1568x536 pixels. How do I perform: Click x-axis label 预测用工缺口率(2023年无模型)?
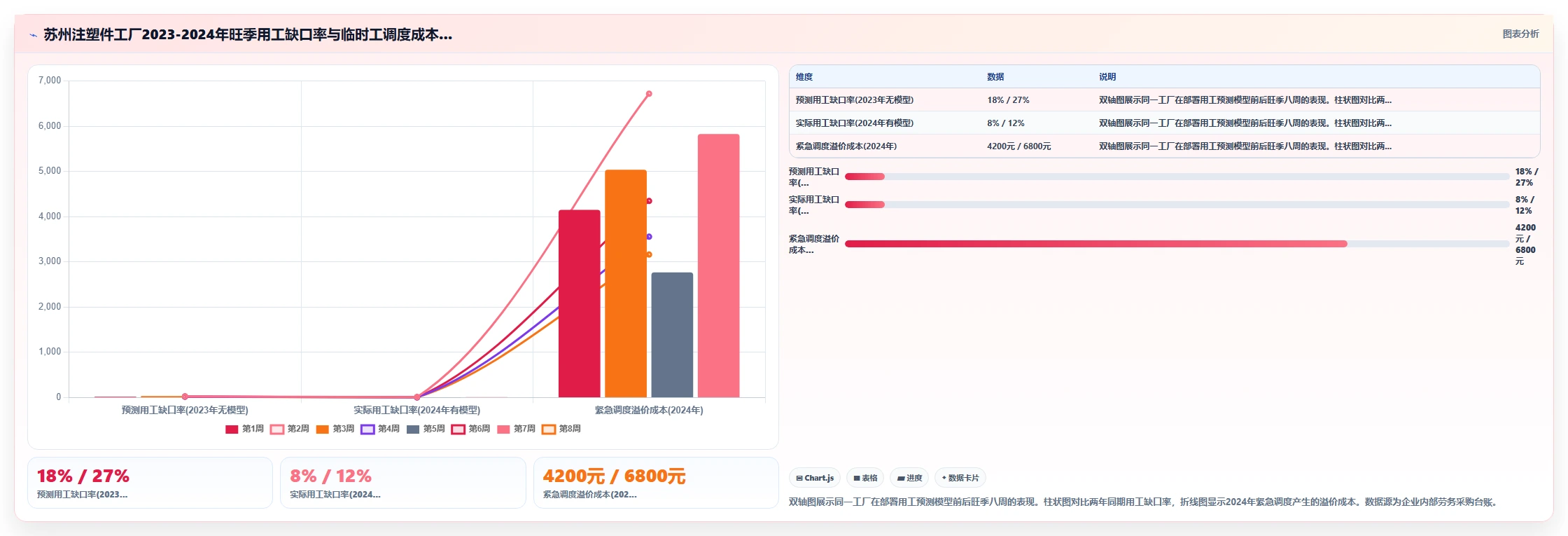pos(185,410)
